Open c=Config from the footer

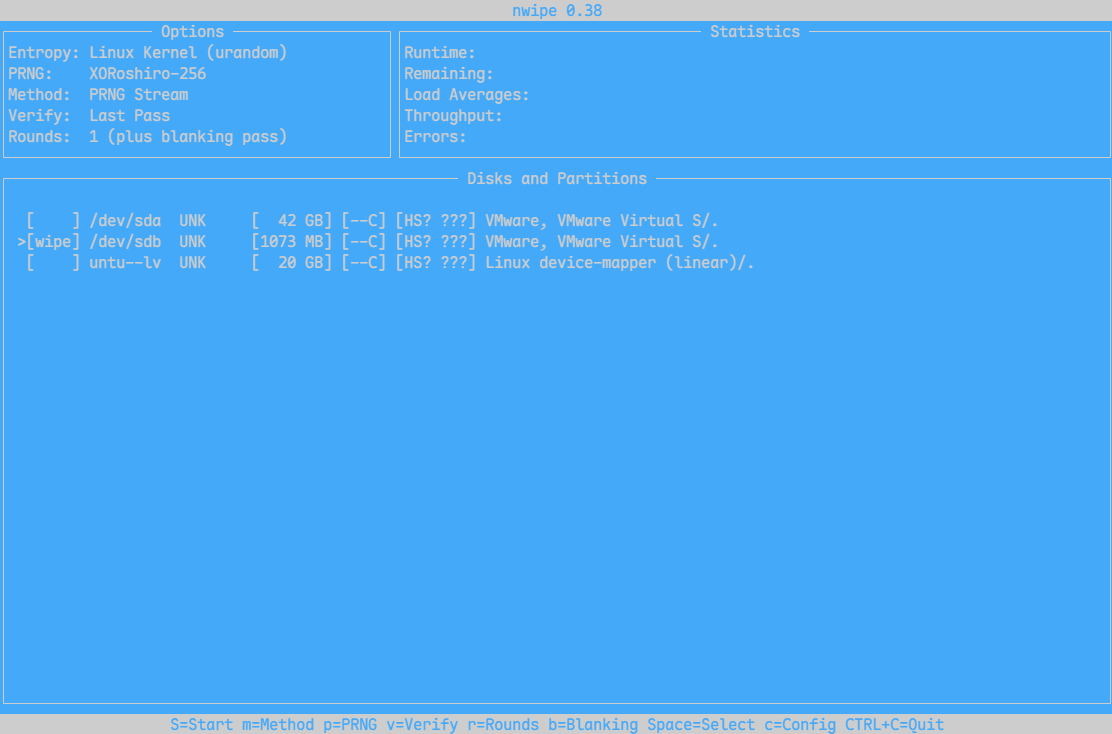800,725
